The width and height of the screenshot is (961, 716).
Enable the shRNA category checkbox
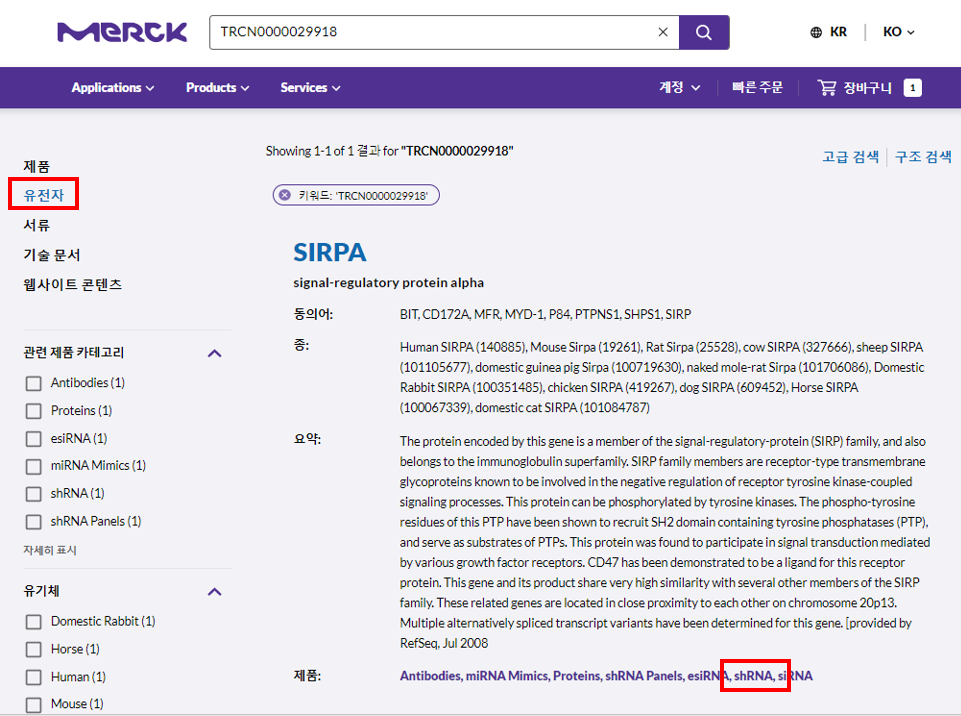click(x=33, y=494)
